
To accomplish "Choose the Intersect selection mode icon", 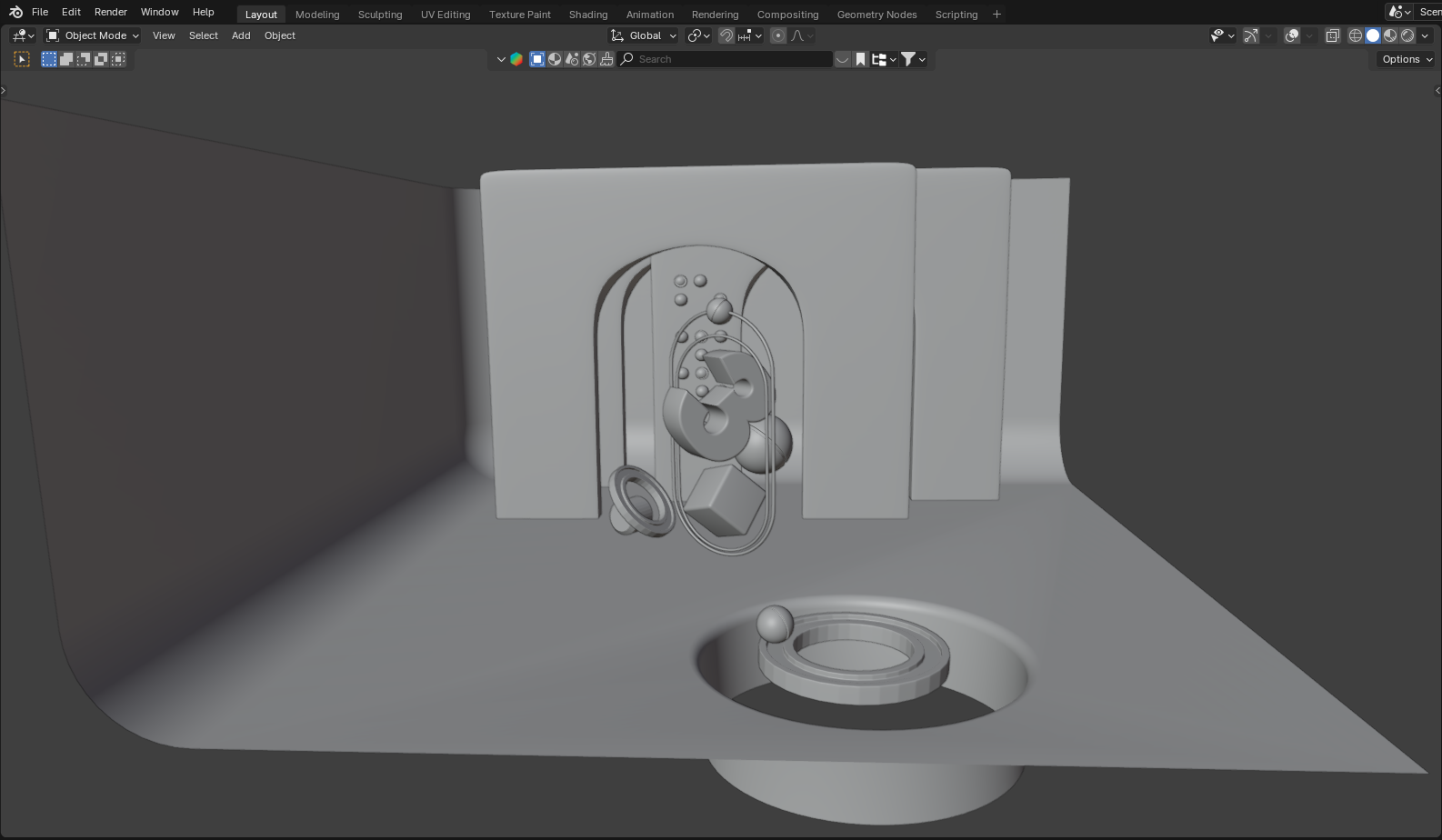I will point(118,59).
